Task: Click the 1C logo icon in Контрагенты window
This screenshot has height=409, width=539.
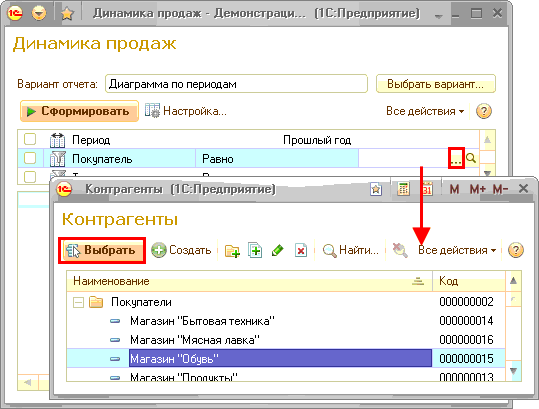Action: [x=64, y=189]
